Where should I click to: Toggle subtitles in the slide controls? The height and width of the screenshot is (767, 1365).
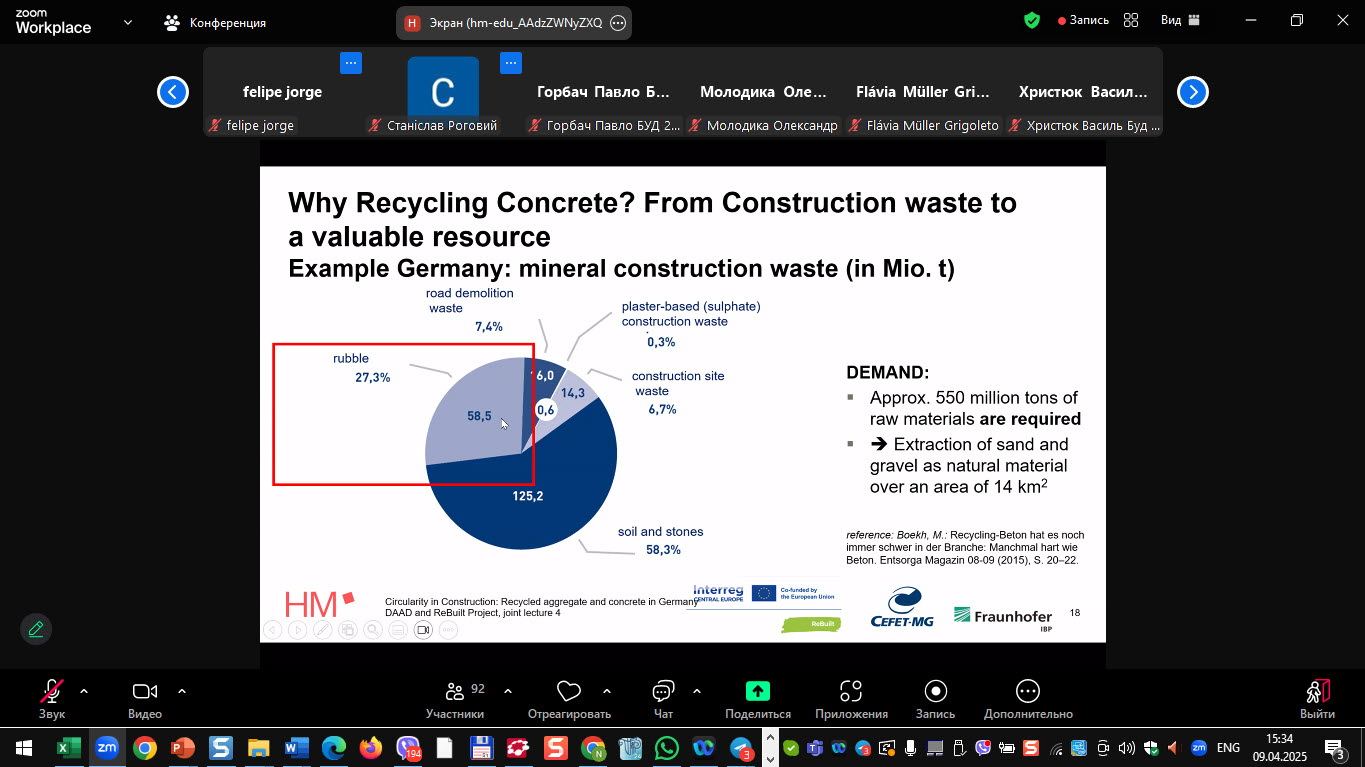(397, 629)
